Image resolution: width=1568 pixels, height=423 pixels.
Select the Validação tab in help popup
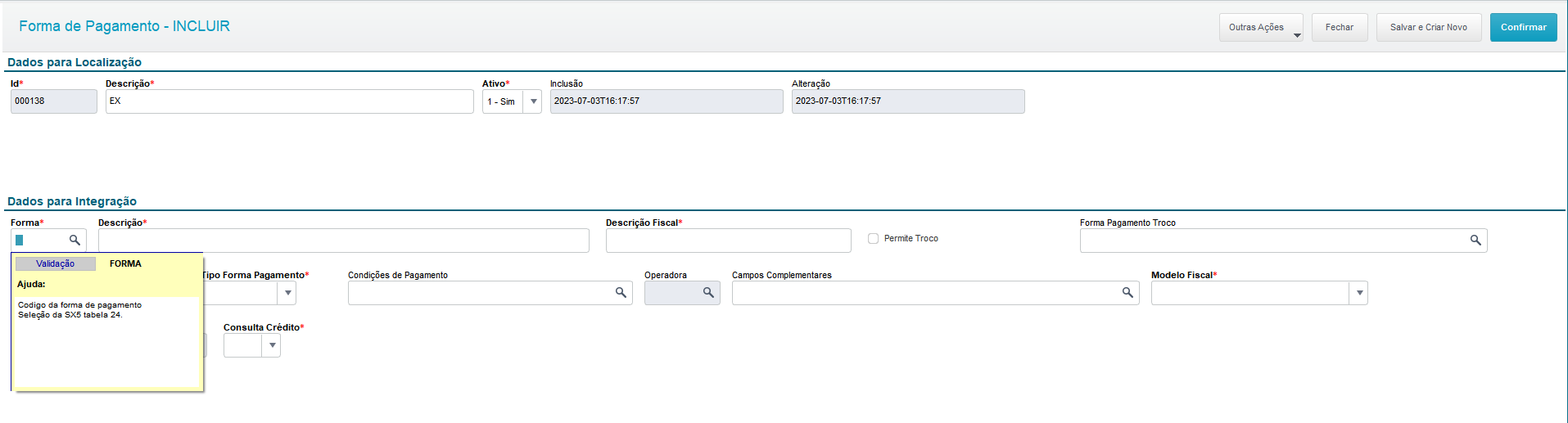[56, 263]
